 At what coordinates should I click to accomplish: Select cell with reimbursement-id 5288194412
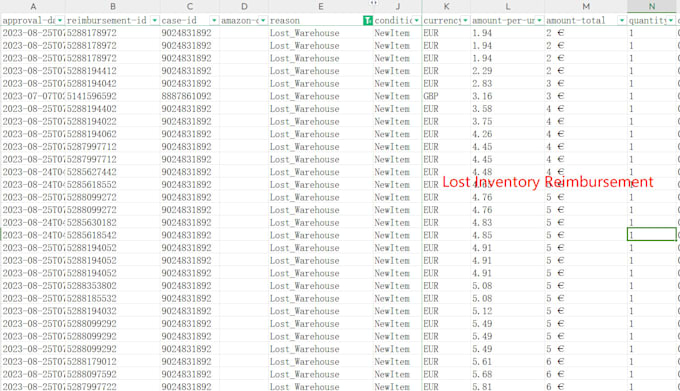[113, 71]
